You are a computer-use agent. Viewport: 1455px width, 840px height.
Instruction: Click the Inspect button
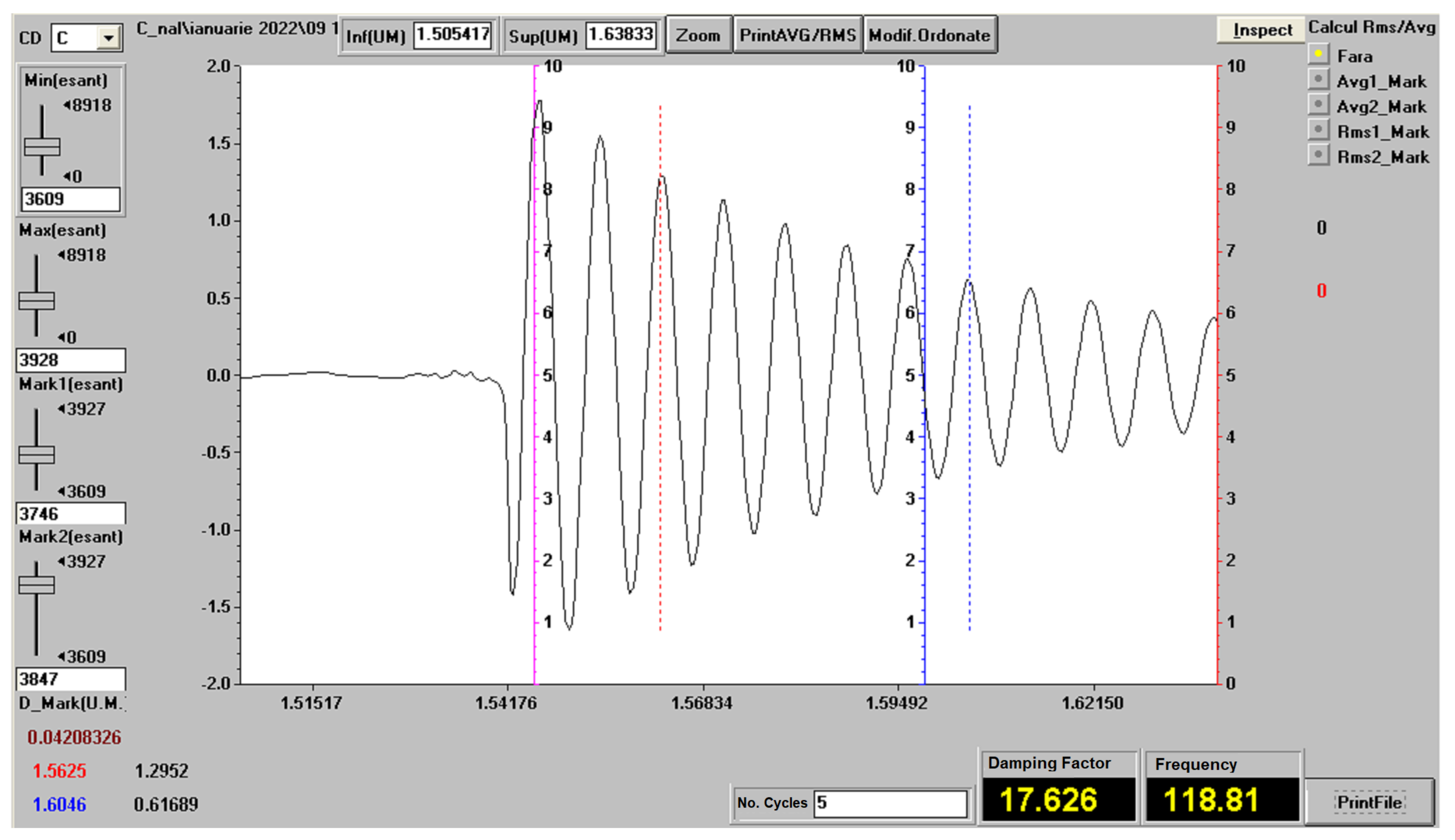[1261, 30]
